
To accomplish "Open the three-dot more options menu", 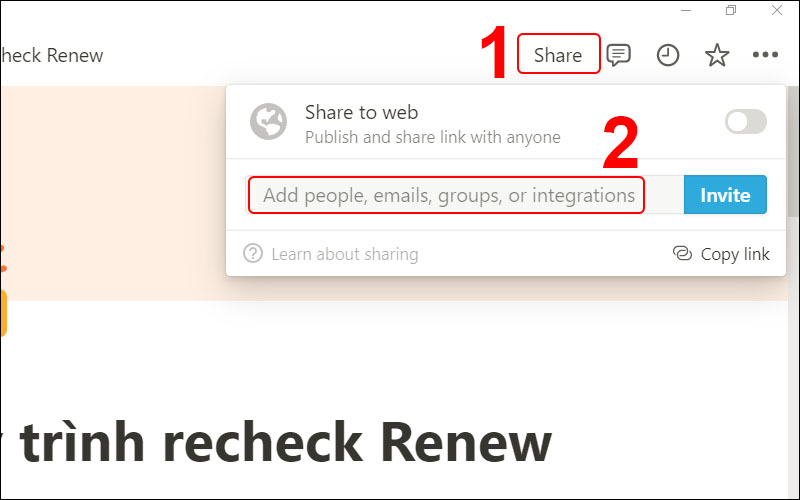I will tap(765, 55).
